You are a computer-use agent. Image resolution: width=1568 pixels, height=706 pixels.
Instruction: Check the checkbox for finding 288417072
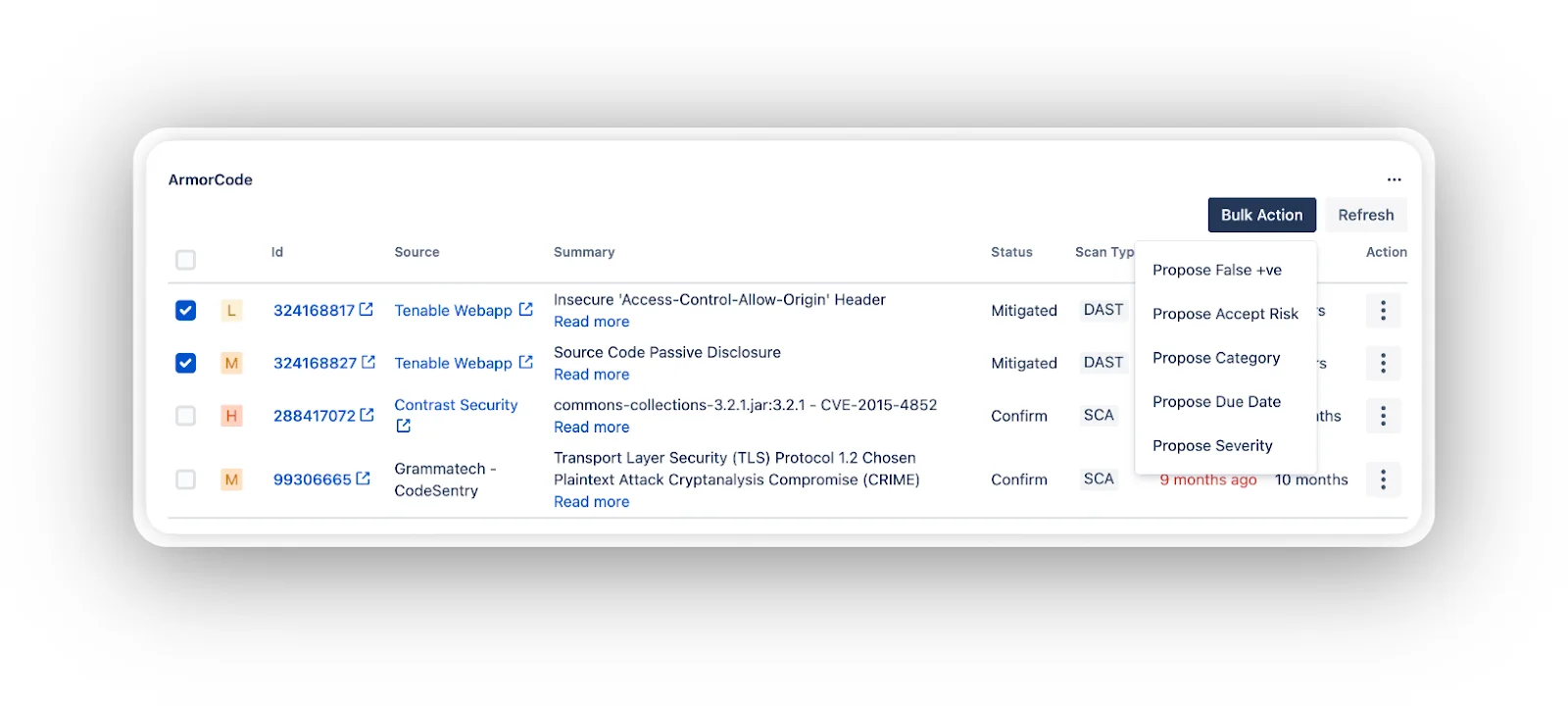coord(185,416)
